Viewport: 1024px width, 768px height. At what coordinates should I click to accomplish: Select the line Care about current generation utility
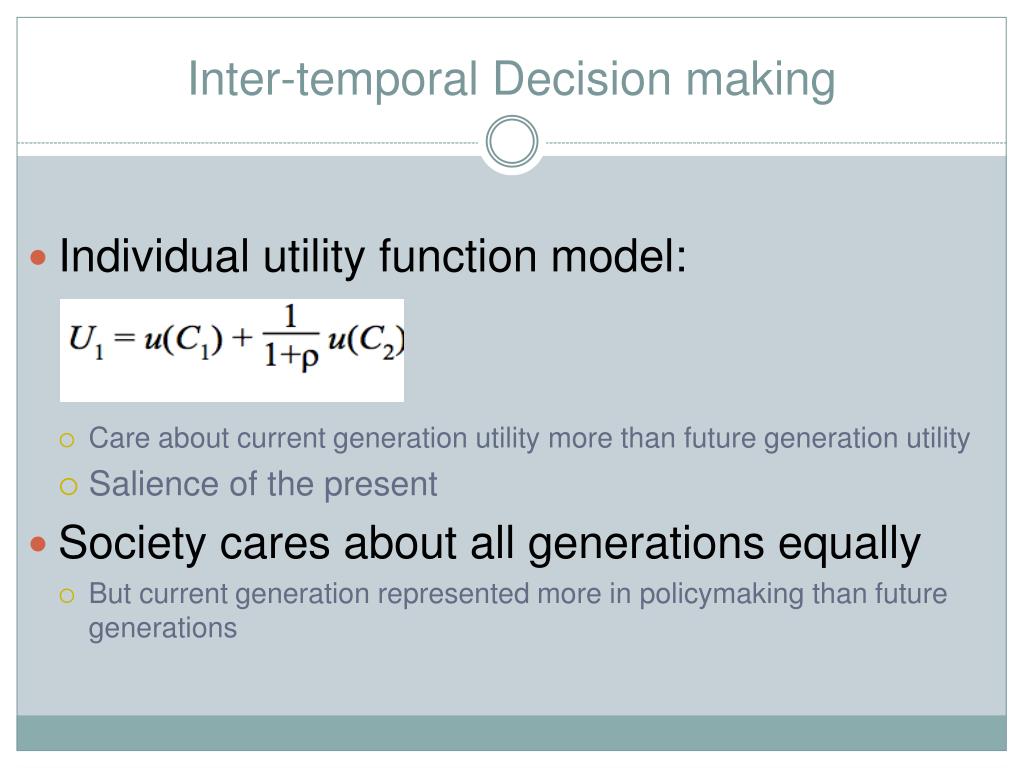pos(529,438)
